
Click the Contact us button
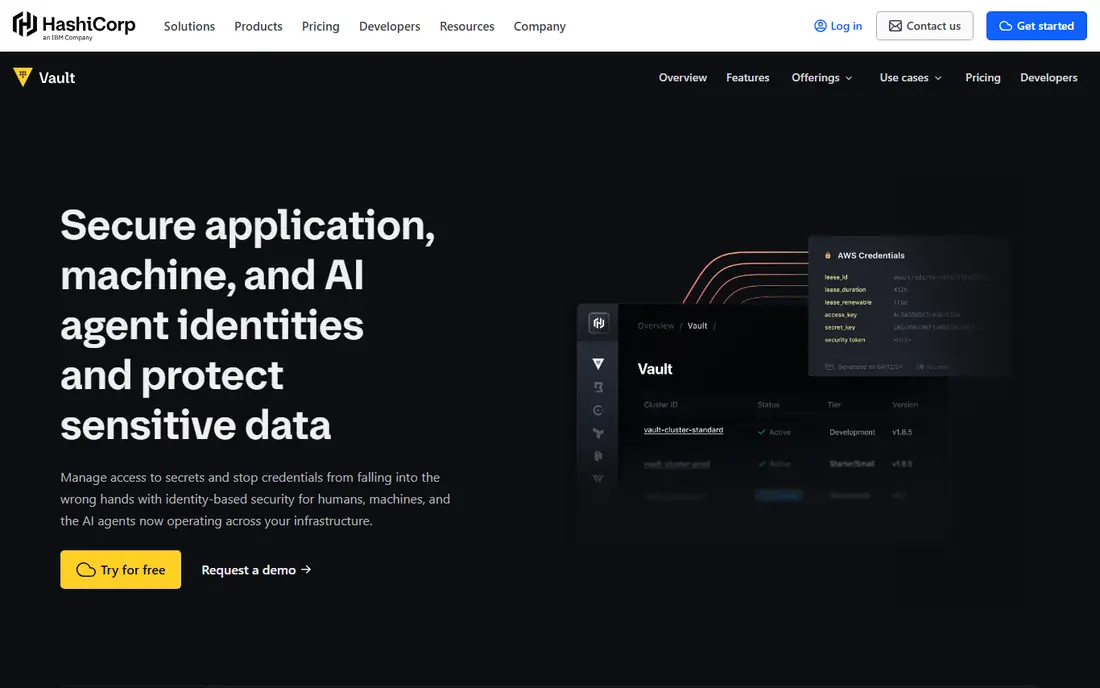click(x=924, y=26)
